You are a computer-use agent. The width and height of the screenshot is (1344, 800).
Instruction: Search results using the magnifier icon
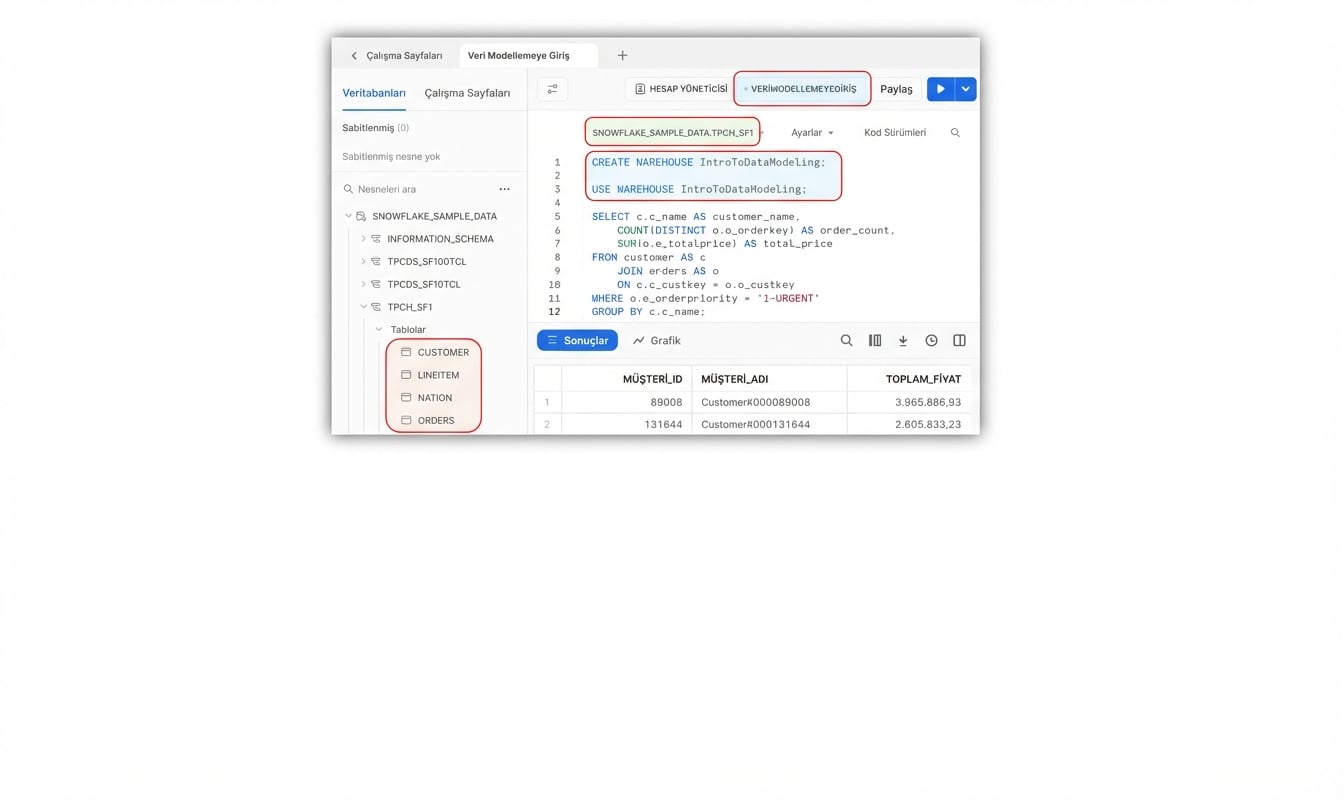846,341
